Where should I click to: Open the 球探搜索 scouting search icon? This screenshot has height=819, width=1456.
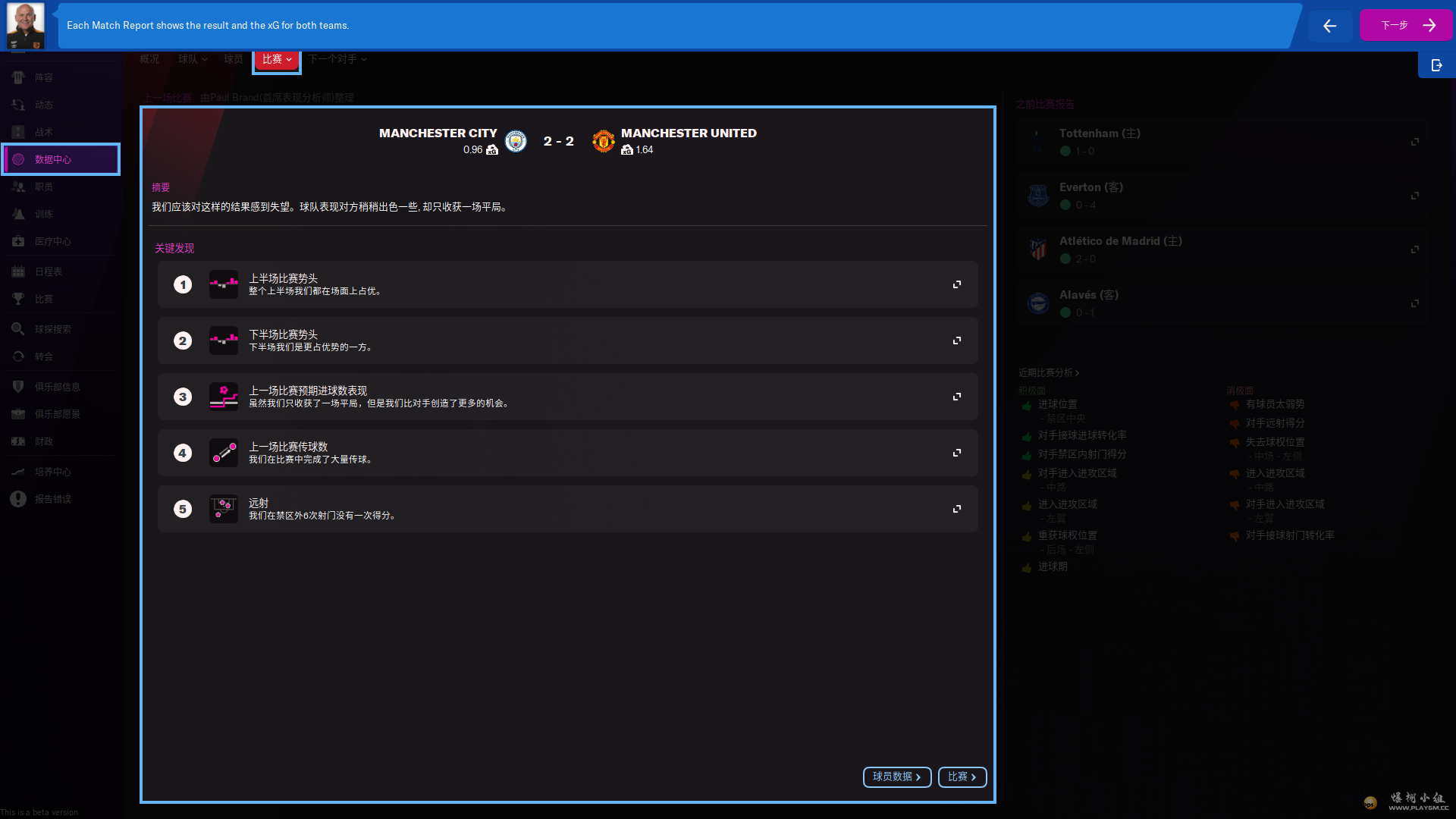(x=18, y=329)
